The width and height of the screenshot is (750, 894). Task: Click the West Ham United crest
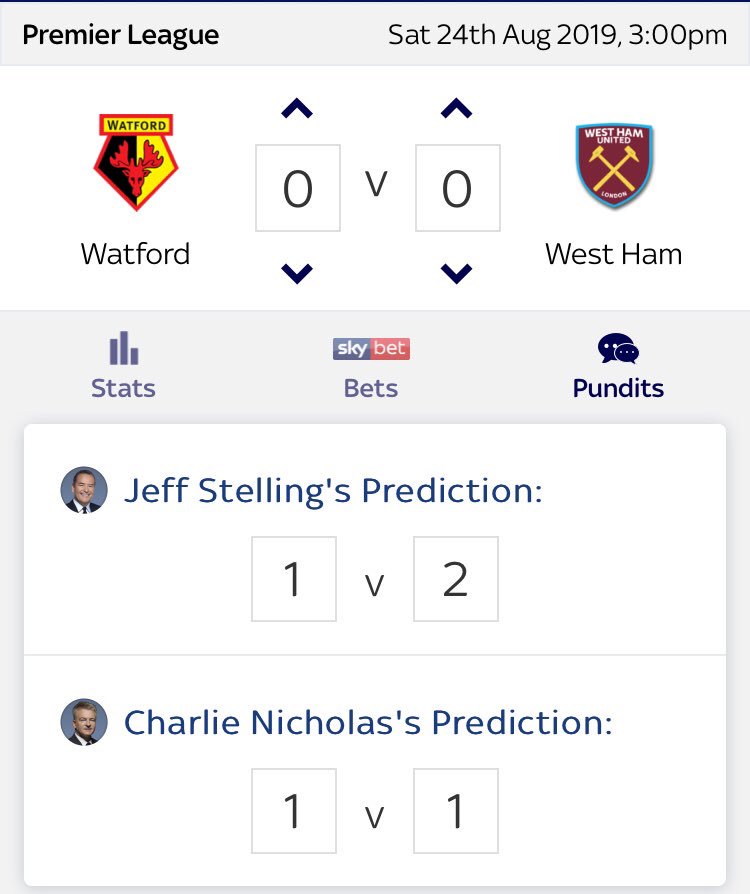[614, 165]
